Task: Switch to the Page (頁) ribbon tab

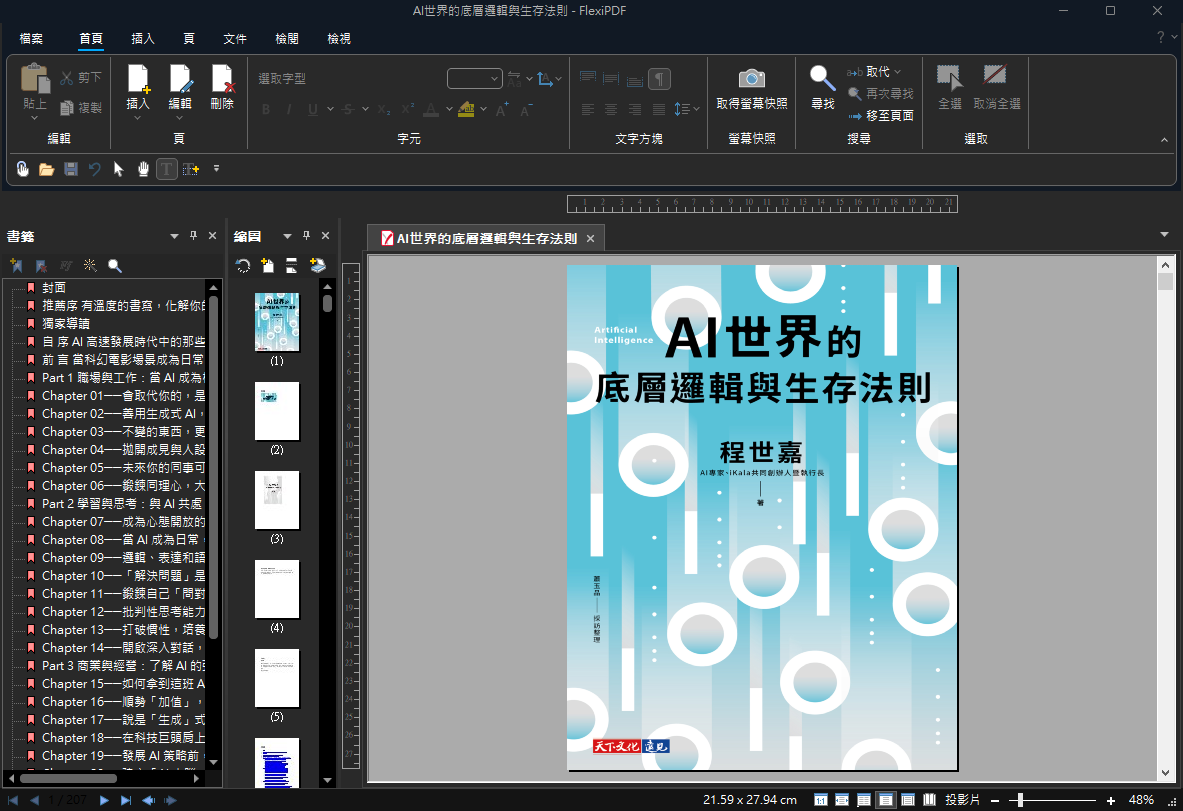Action: click(189, 38)
